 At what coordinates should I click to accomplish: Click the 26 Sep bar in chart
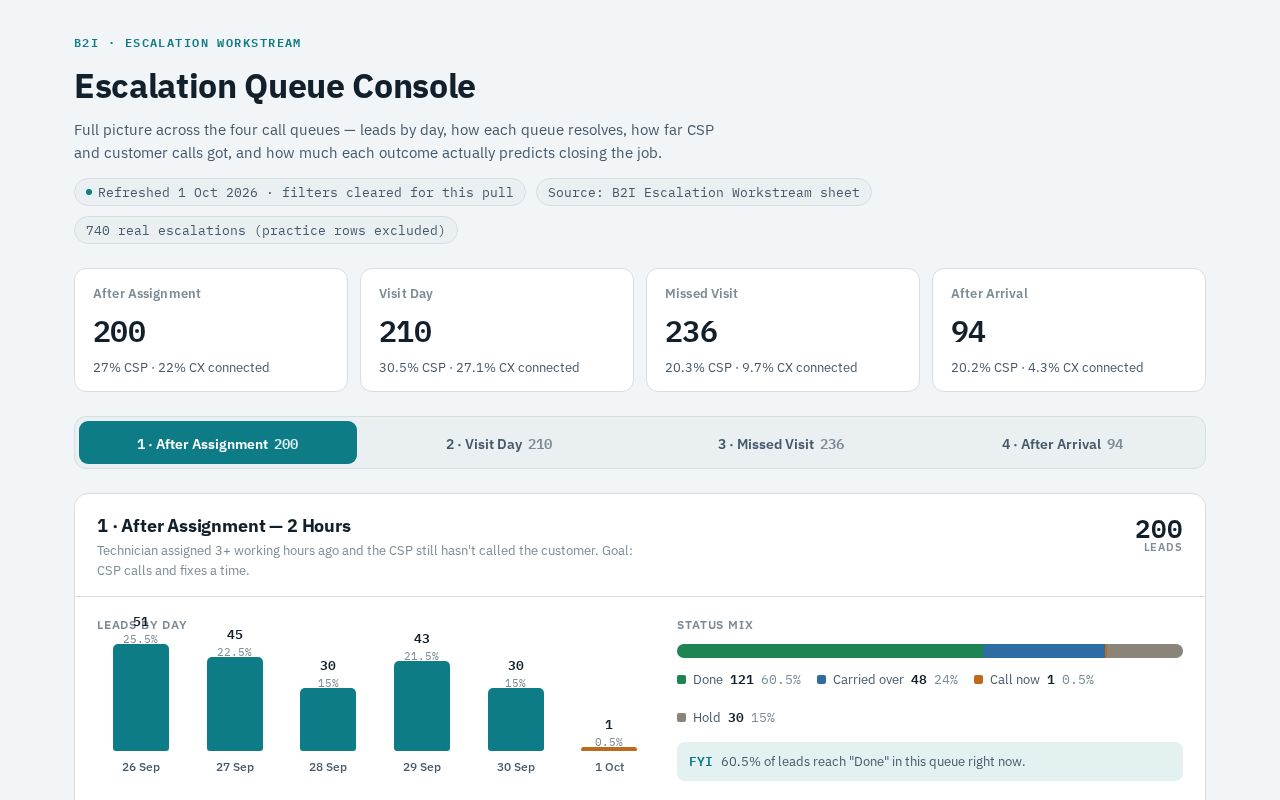[x=141, y=697]
